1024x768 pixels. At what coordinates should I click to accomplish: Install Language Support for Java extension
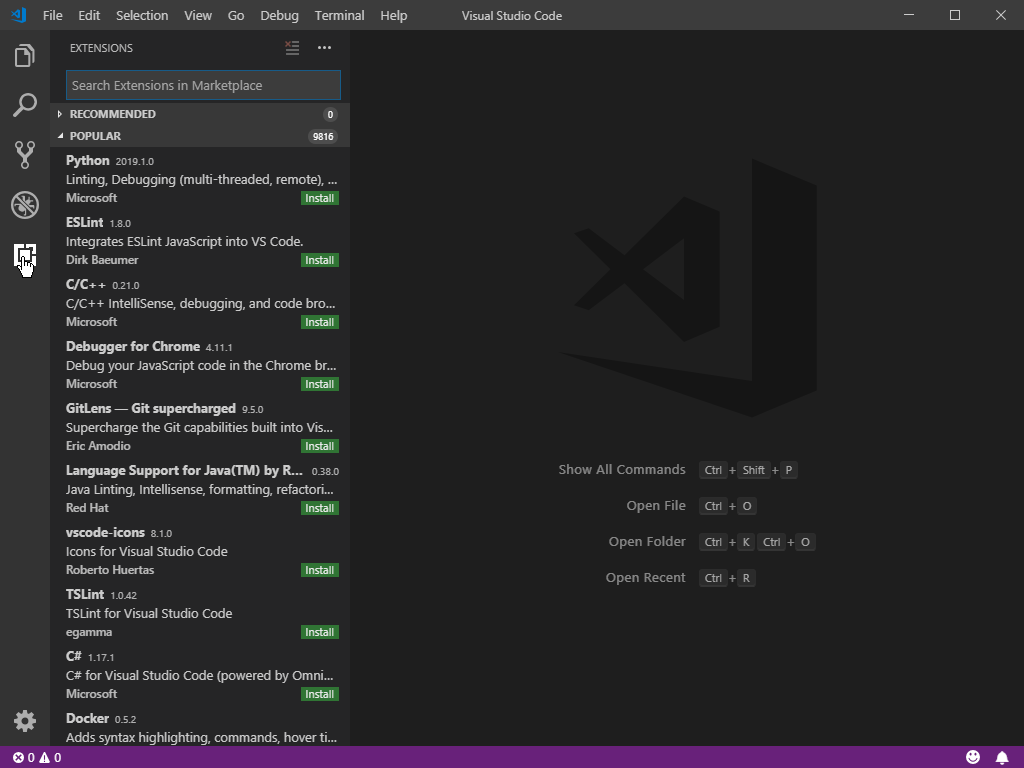point(320,508)
